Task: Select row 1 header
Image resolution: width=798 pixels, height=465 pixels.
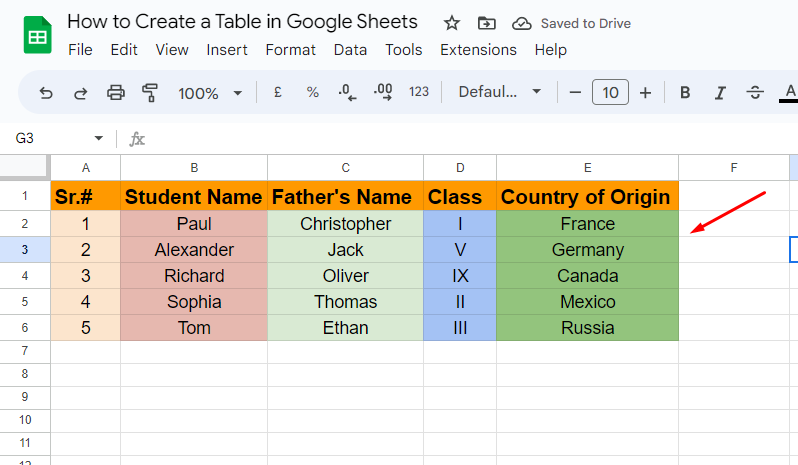Action: tap(25, 195)
